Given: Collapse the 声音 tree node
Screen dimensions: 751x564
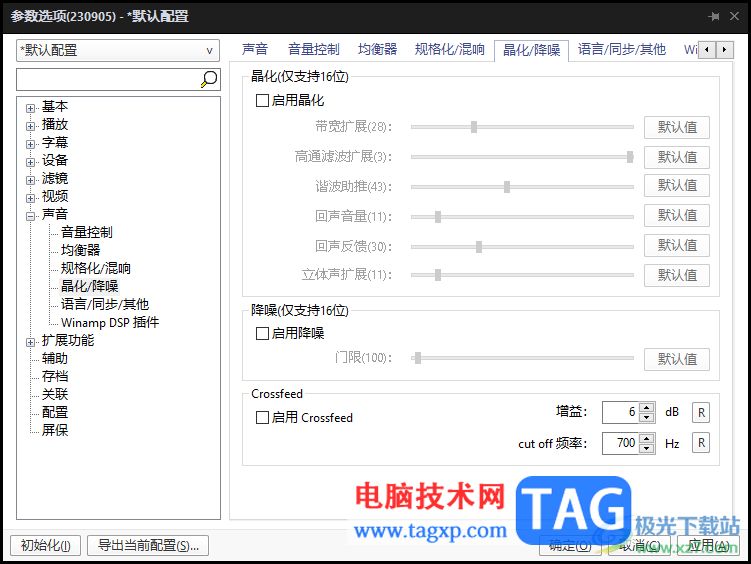Looking at the screenshot, I should pyautogui.click(x=30, y=216).
